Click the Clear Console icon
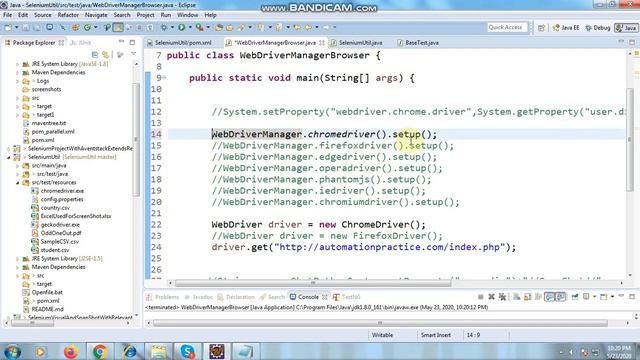Screen dimensions: 640x360 516,297
